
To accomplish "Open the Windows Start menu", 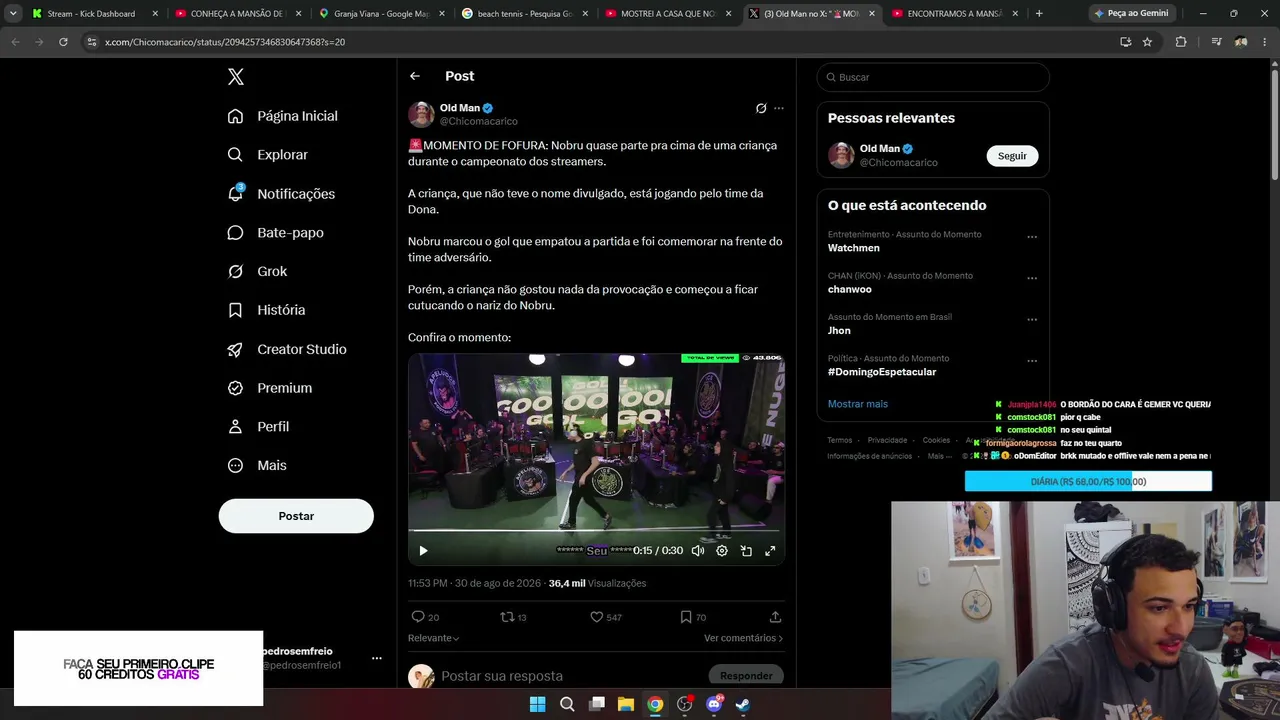I will coord(537,704).
